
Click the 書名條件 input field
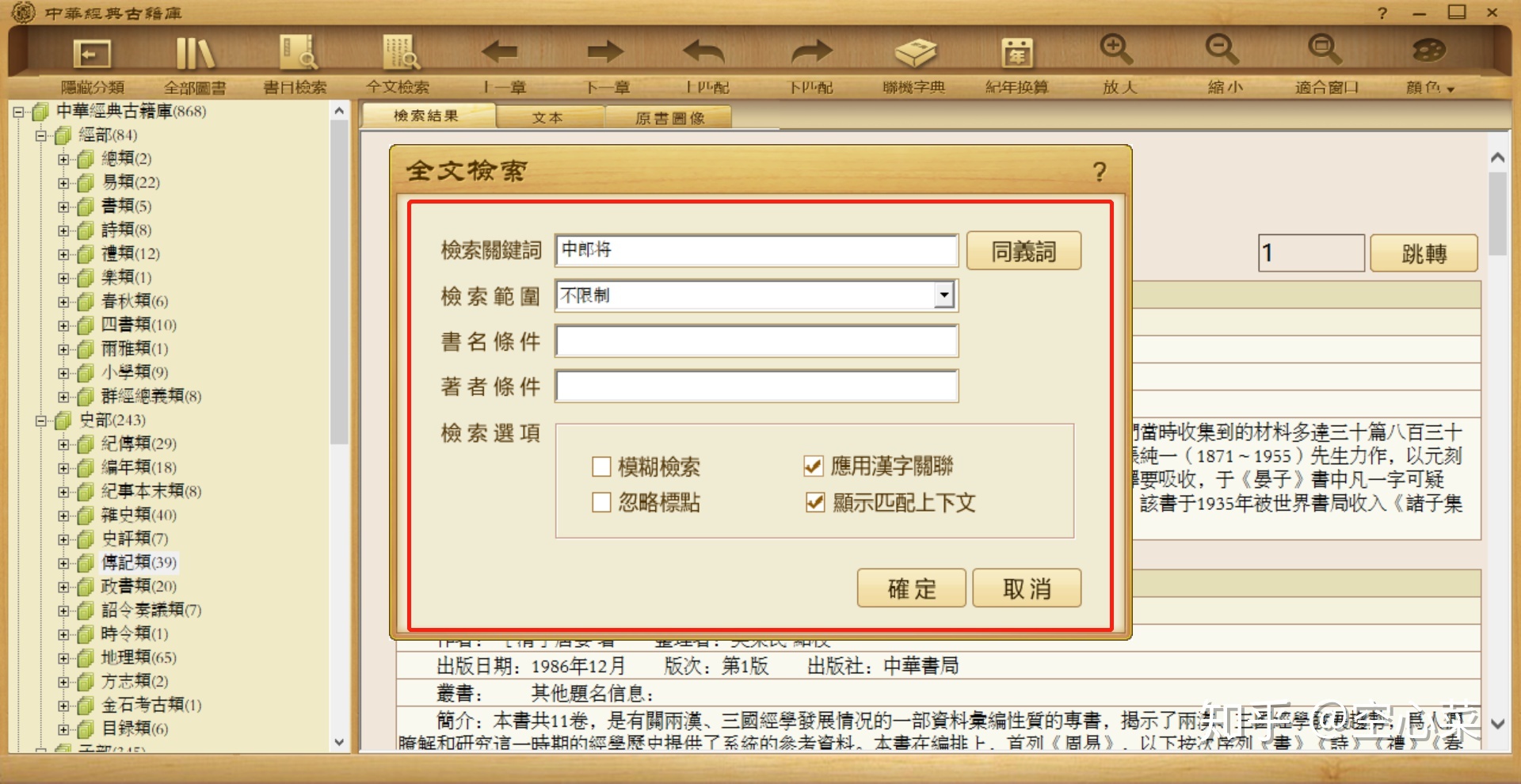click(x=757, y=341)
